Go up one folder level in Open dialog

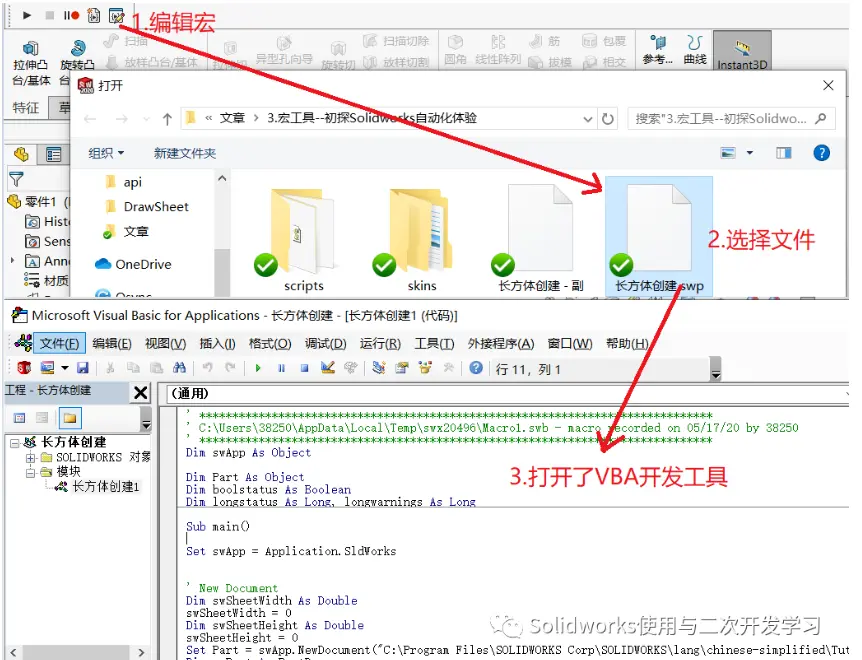(x=167, y=119)
